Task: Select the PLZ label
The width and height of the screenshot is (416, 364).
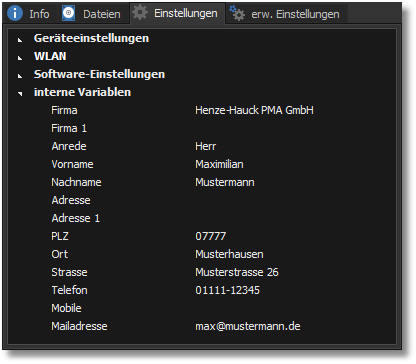Action: [60, 236]
